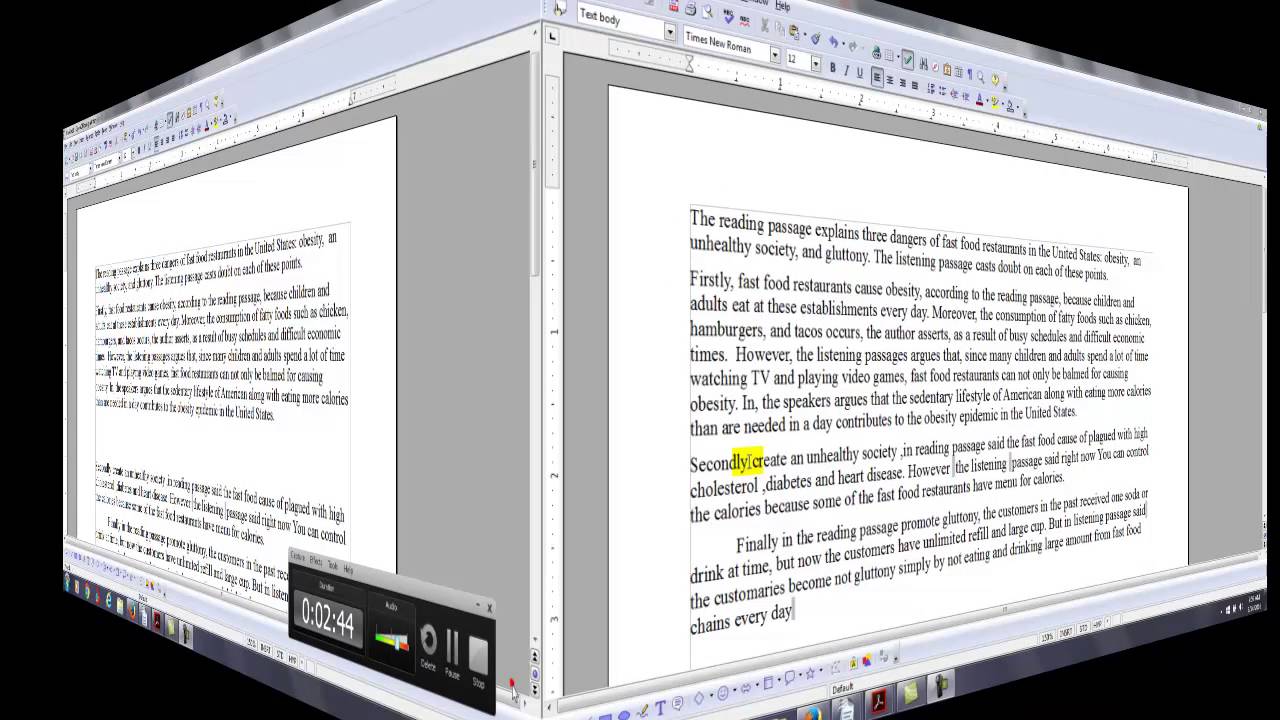This screenshot has width=1280, height=720.
Task: Open Tools menu in recorder window
Action: pyautogui.click(x=333, y=565)
